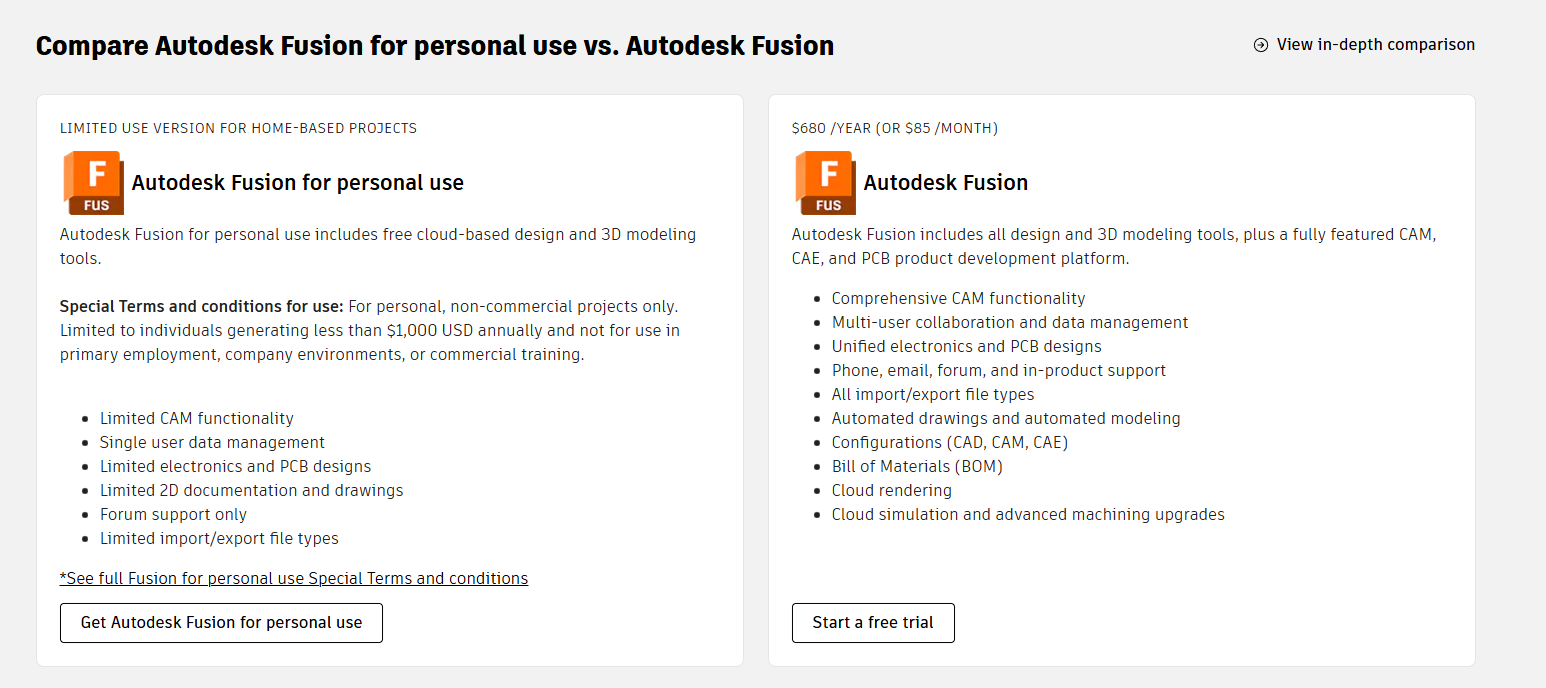The image size is (1546, 688).
Task: Click the Compare Autodesk Fusion page title
Action: (435, 46)
